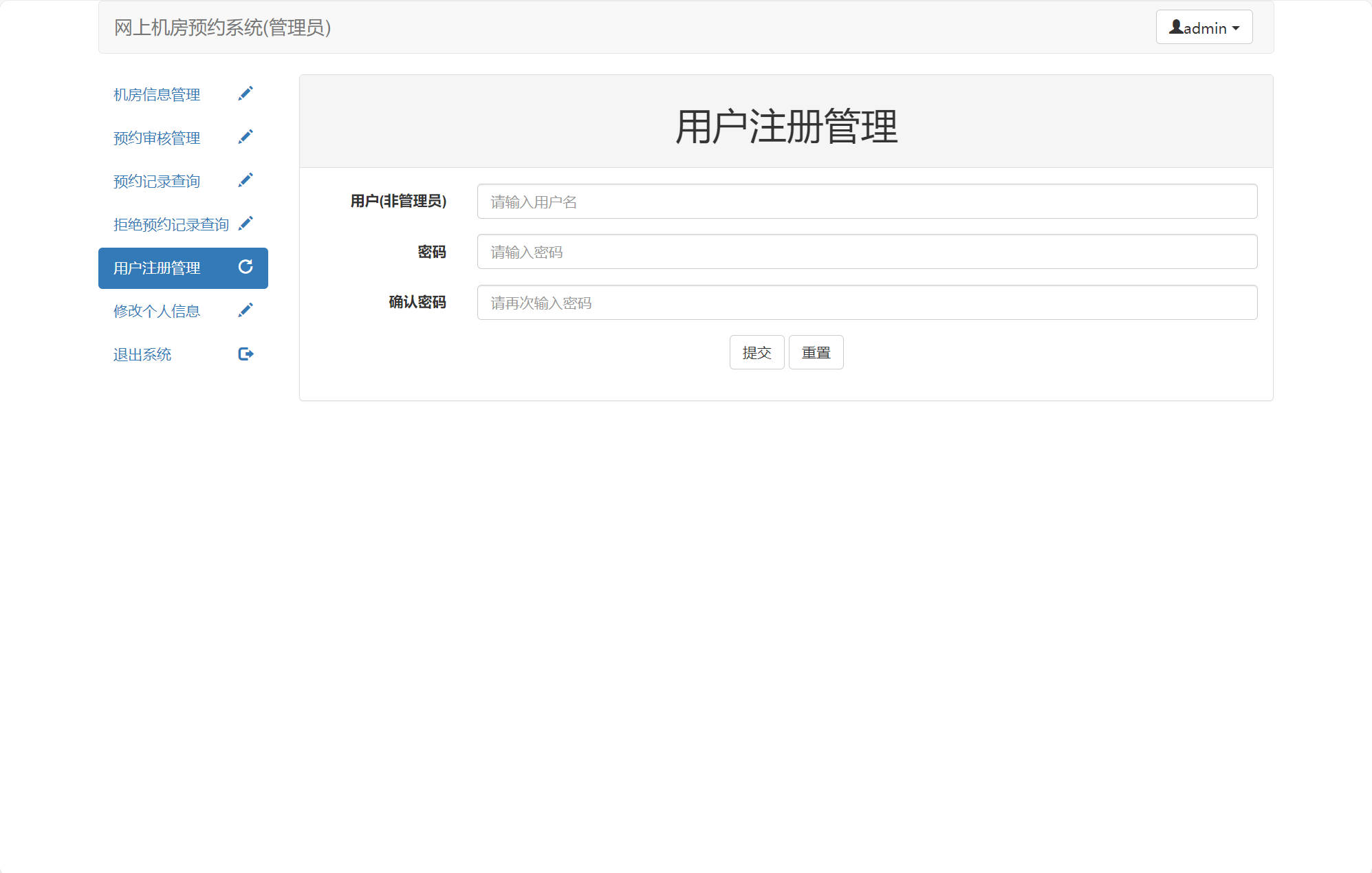This screenshot has width=1372, height=873.
Task: Click 退出系统 to log out
Action: tap(141, 354)
